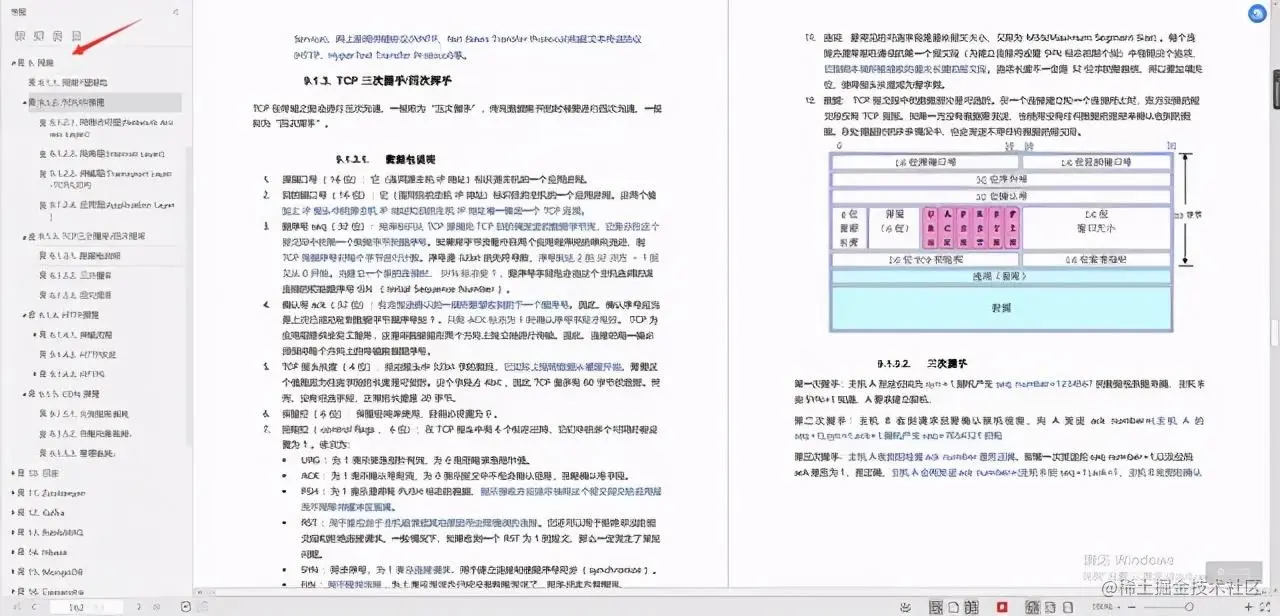Screen dimensions: 1280x616
Task: Click the fourth icon in bookmark panel toolbar
Action: pos(77,36)
